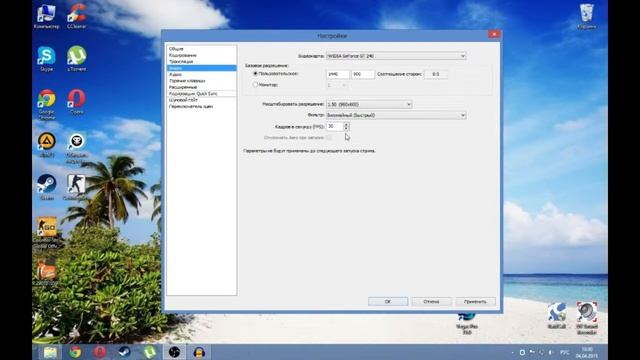640x360 pixels.
Task: Launch Google Chrome from the desktop
Action: pos(46,104)
